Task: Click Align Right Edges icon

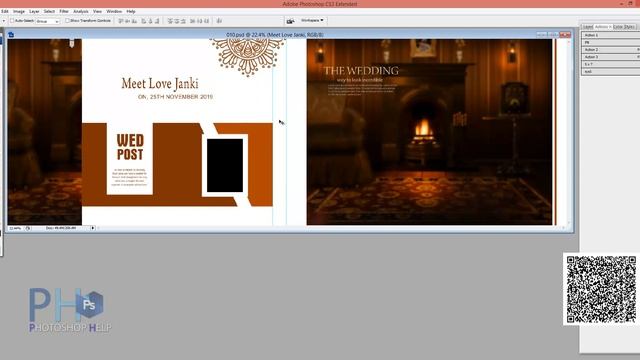Action: click(x=158, y=21)
